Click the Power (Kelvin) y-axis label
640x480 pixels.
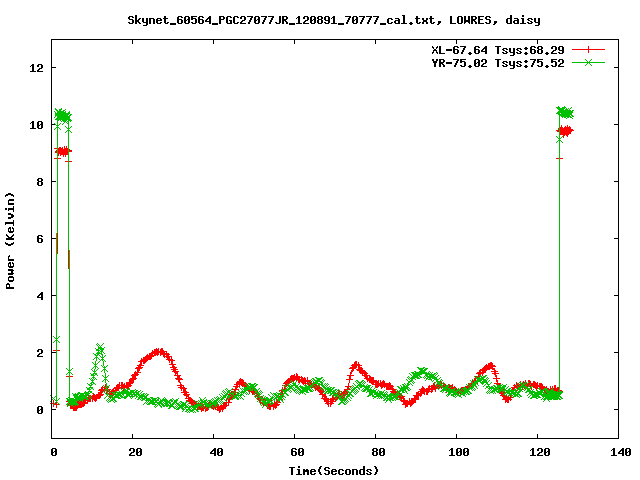[10, 241]
